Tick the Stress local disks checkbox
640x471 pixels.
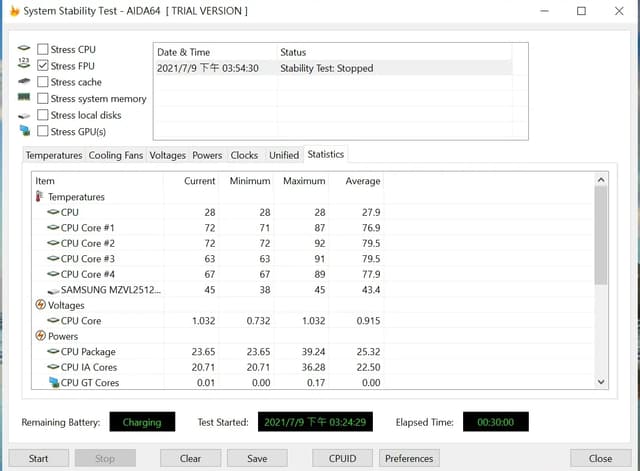[x=42, y=115]
